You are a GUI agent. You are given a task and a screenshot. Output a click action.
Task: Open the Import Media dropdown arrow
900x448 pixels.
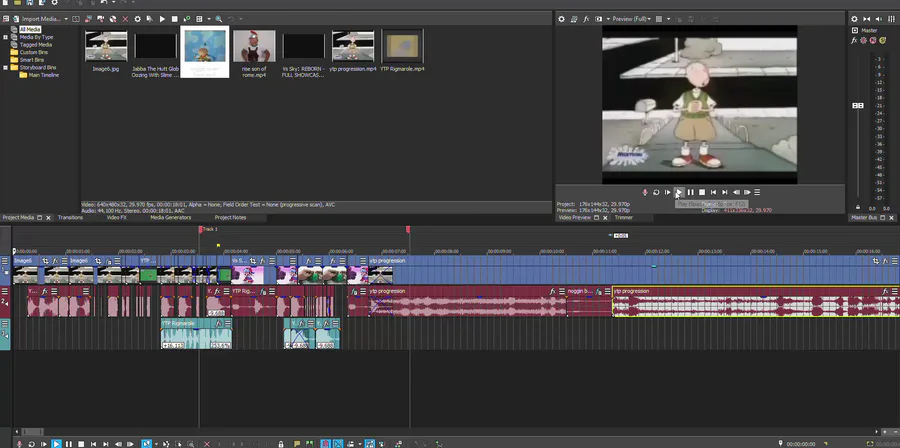click(x=66, y=19)
